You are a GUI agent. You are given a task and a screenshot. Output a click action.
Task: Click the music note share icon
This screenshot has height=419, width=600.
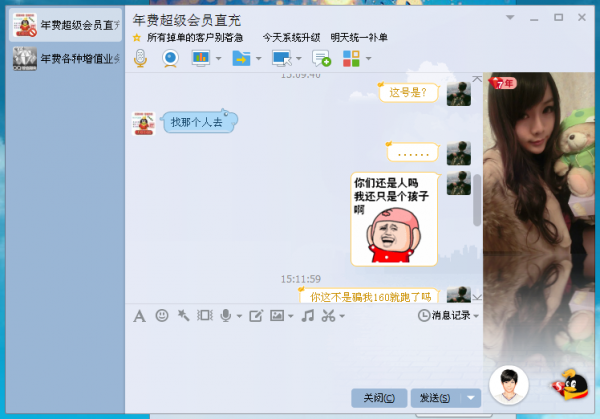pyautogui.click(x=308, y=316)
